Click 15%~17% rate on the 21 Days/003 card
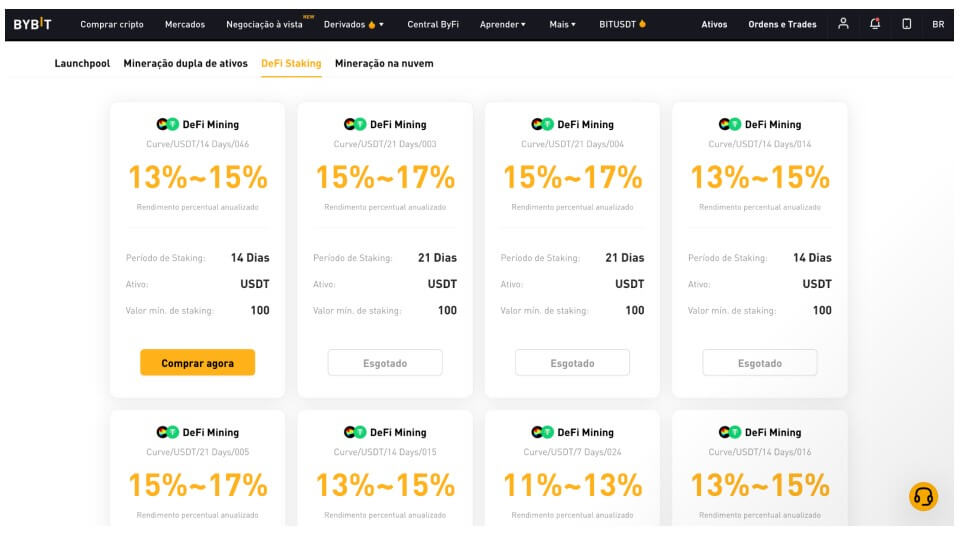The height and width of the screenshot is (540, 961). [x=385, y=177]
